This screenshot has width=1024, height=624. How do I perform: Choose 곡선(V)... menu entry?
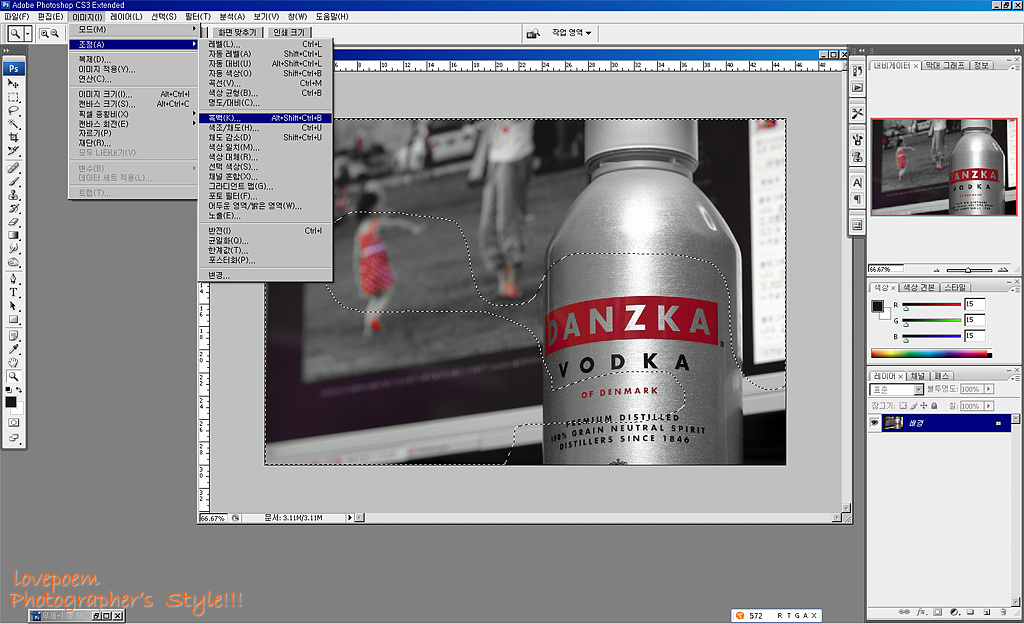[266, 84]
